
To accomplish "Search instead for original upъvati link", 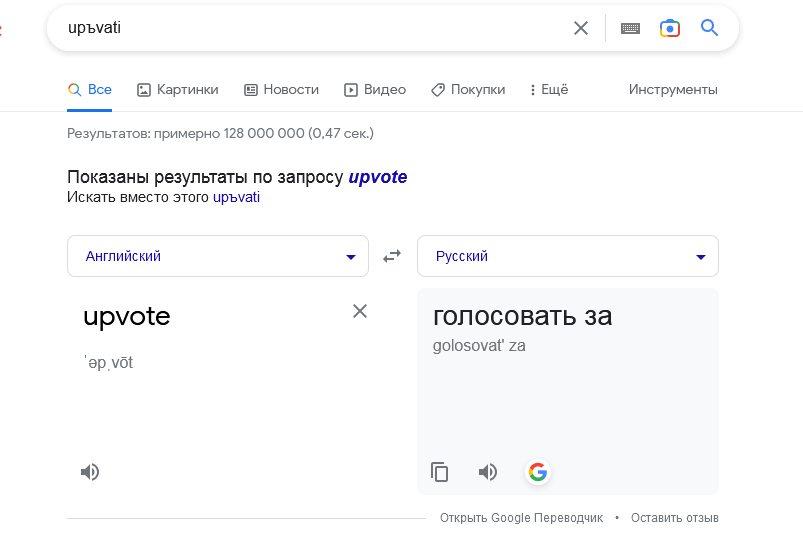I will click(236, 197).
